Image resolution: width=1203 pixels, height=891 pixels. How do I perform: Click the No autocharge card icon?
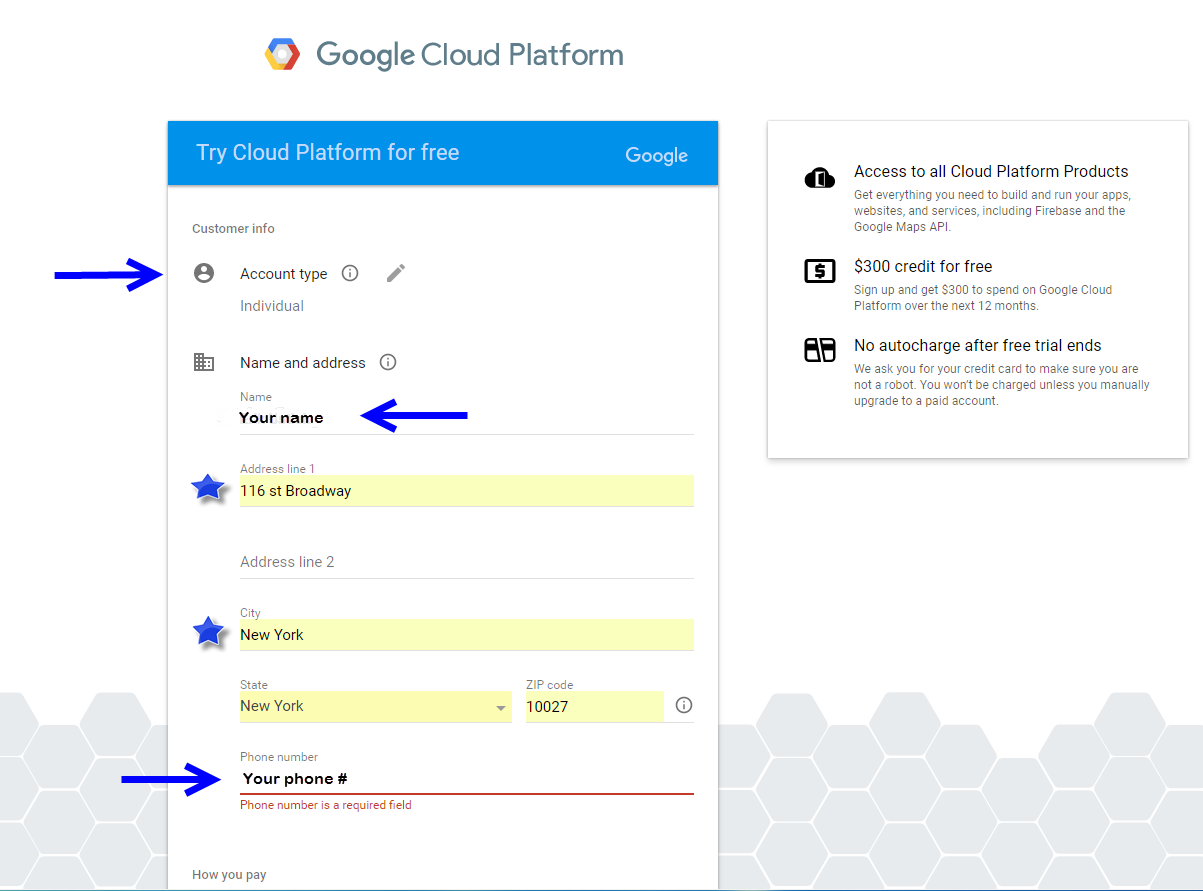pos(820,350)
